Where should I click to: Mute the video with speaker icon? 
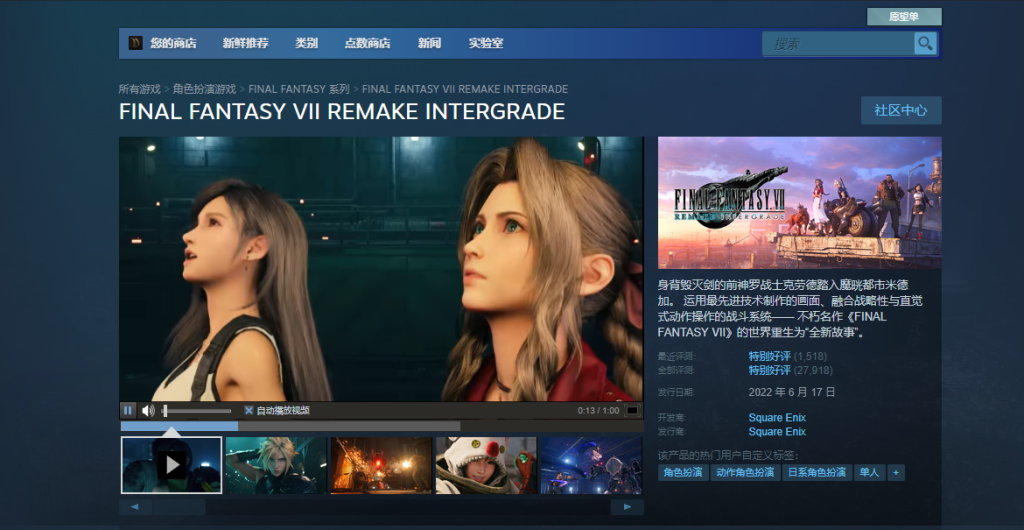(x=148, y=411)
